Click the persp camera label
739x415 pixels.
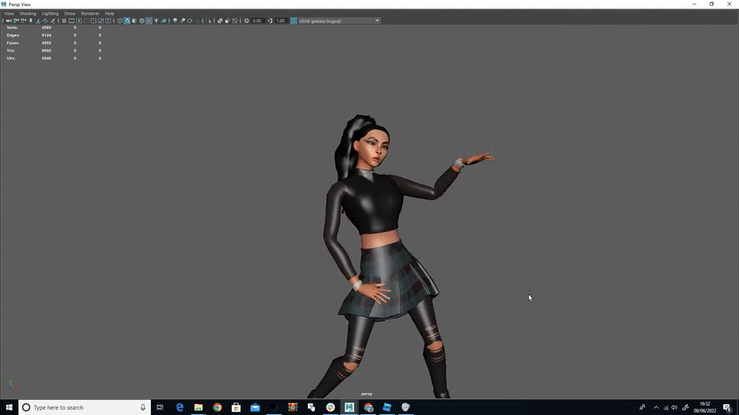367,394
